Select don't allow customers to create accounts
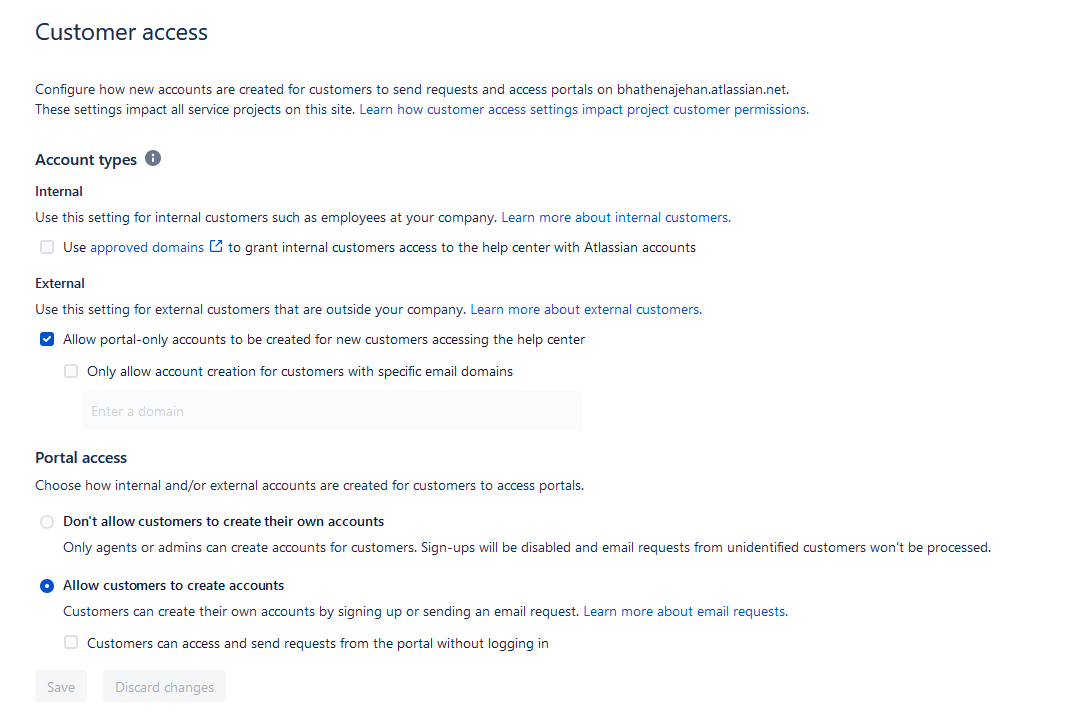The height and width of the screenshot is (723, 1072). click(46, 521)
